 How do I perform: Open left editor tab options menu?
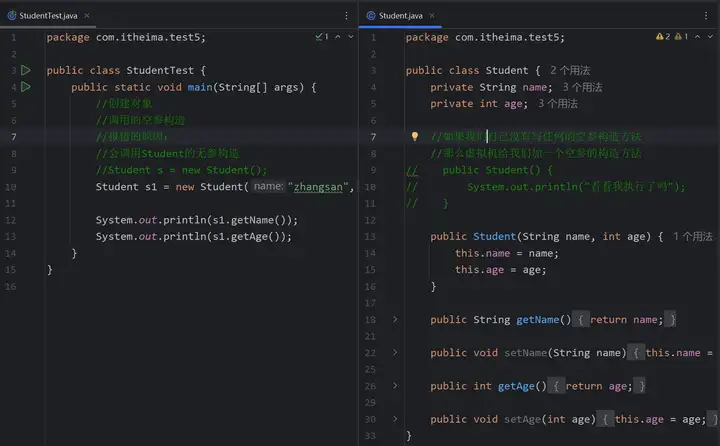tap(346, 16)
